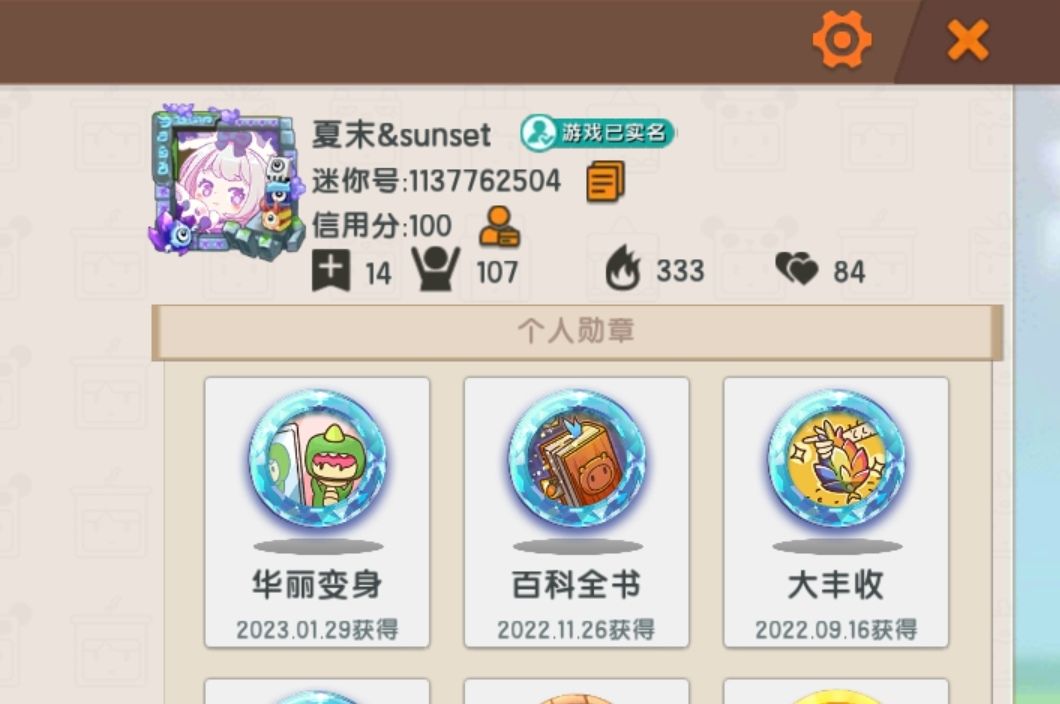
Task: Open the 大丰收 medal card
Action: click(836, 512)
